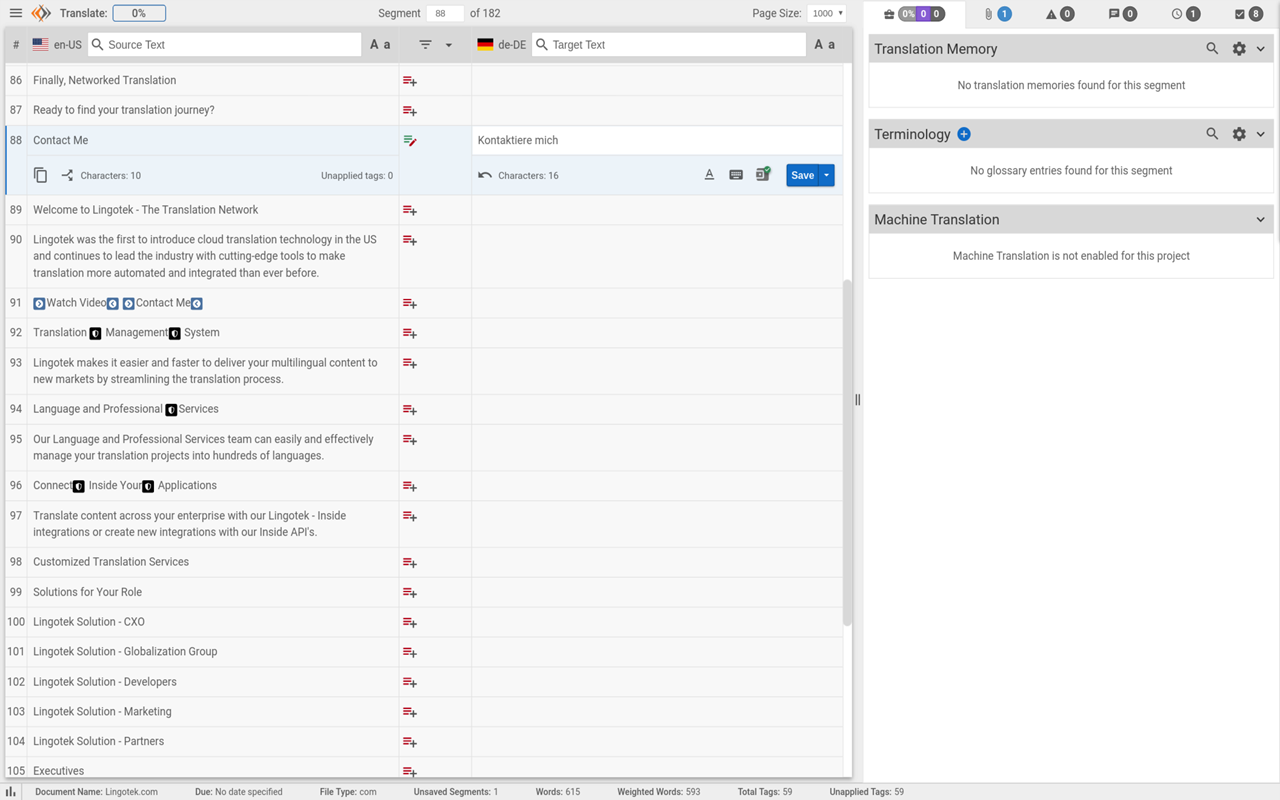Screen dimensions: 1280x800
Task: Open the Save button dropdown arrow
Action: [827, 175]
